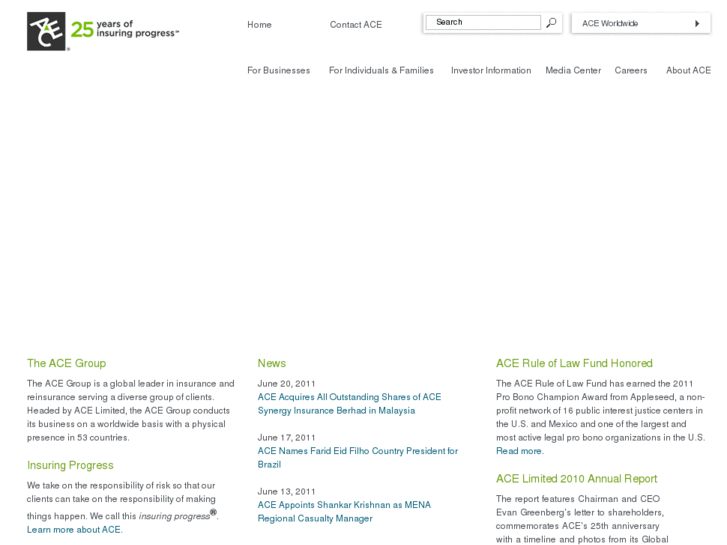Focus the Search input field

point(483,22)
